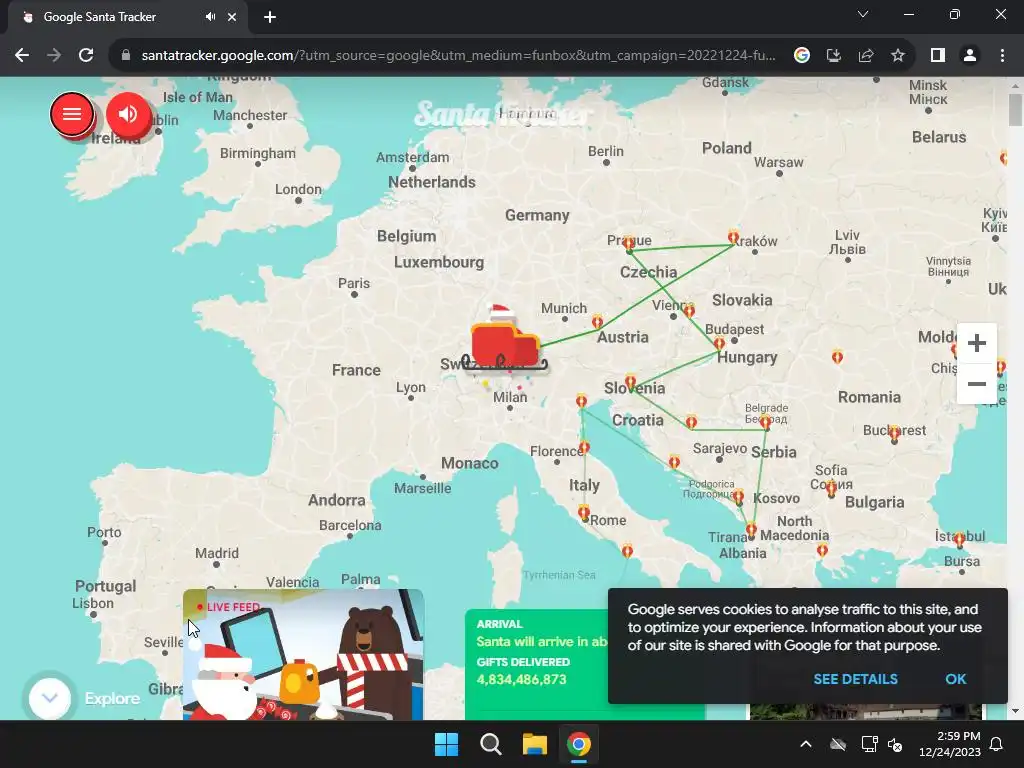Open the notifications bell in the taskbar
Image resolution: width=1024 pixels, height=768 pixels.
pos(997,744)
